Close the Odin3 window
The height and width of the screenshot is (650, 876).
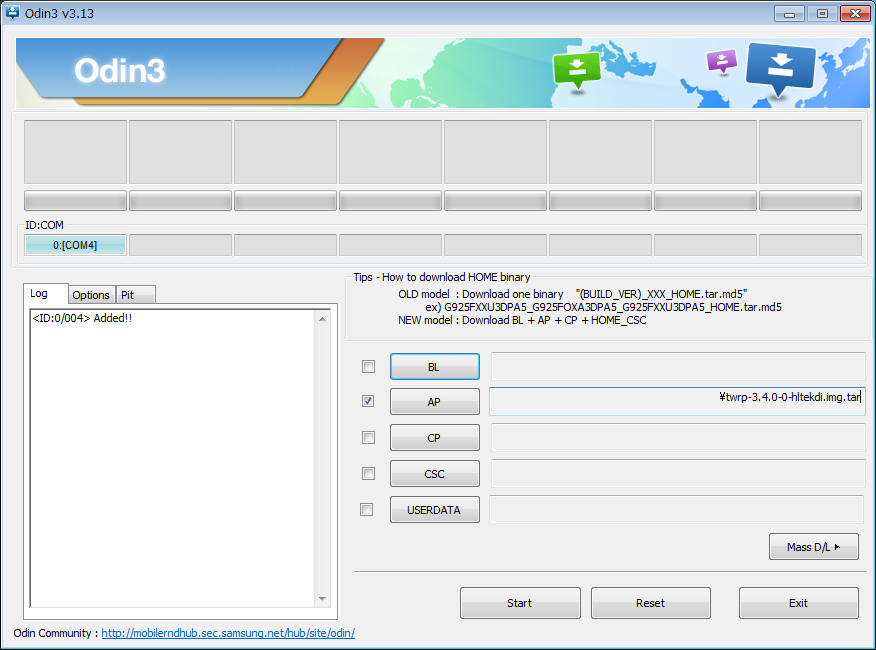click(x=855, y=14)
